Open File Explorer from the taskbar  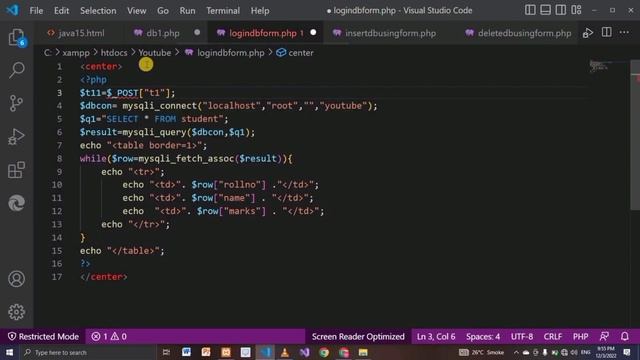[x=363, y=352]
